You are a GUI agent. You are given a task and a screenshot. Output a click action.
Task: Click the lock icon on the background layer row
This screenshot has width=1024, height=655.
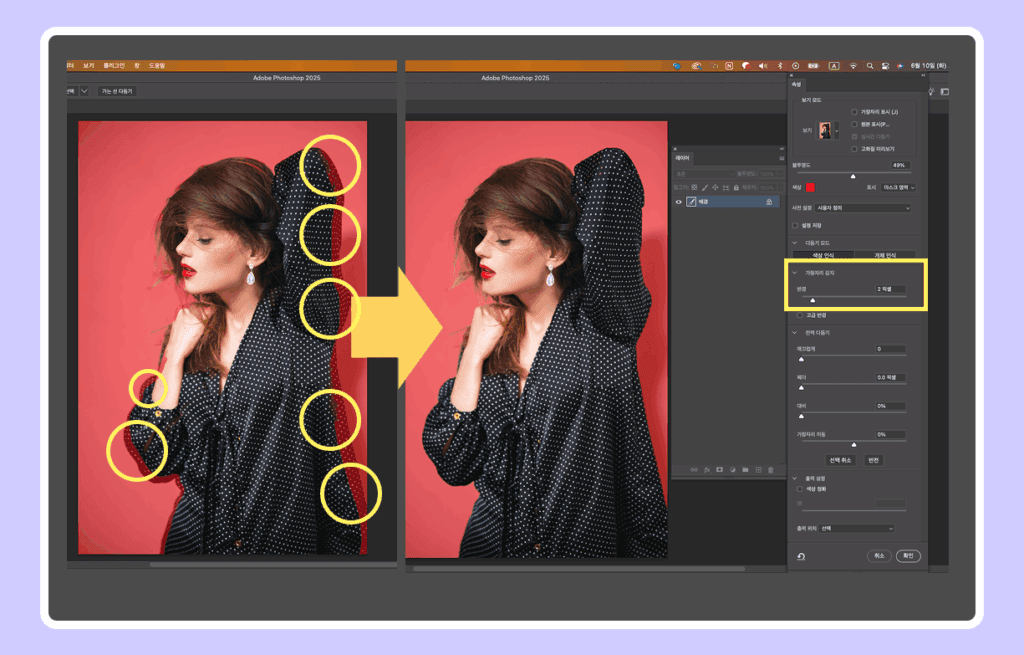point(769,202)
